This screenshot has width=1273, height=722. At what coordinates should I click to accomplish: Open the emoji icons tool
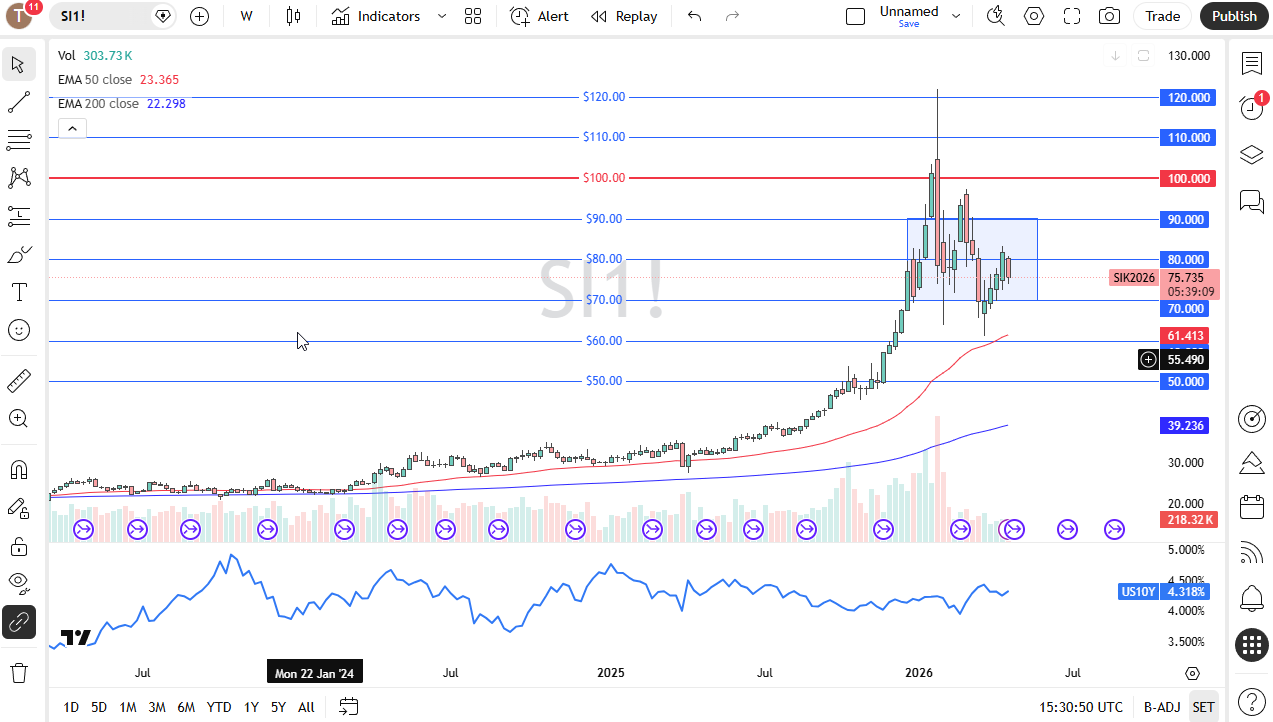coord(18,330)
